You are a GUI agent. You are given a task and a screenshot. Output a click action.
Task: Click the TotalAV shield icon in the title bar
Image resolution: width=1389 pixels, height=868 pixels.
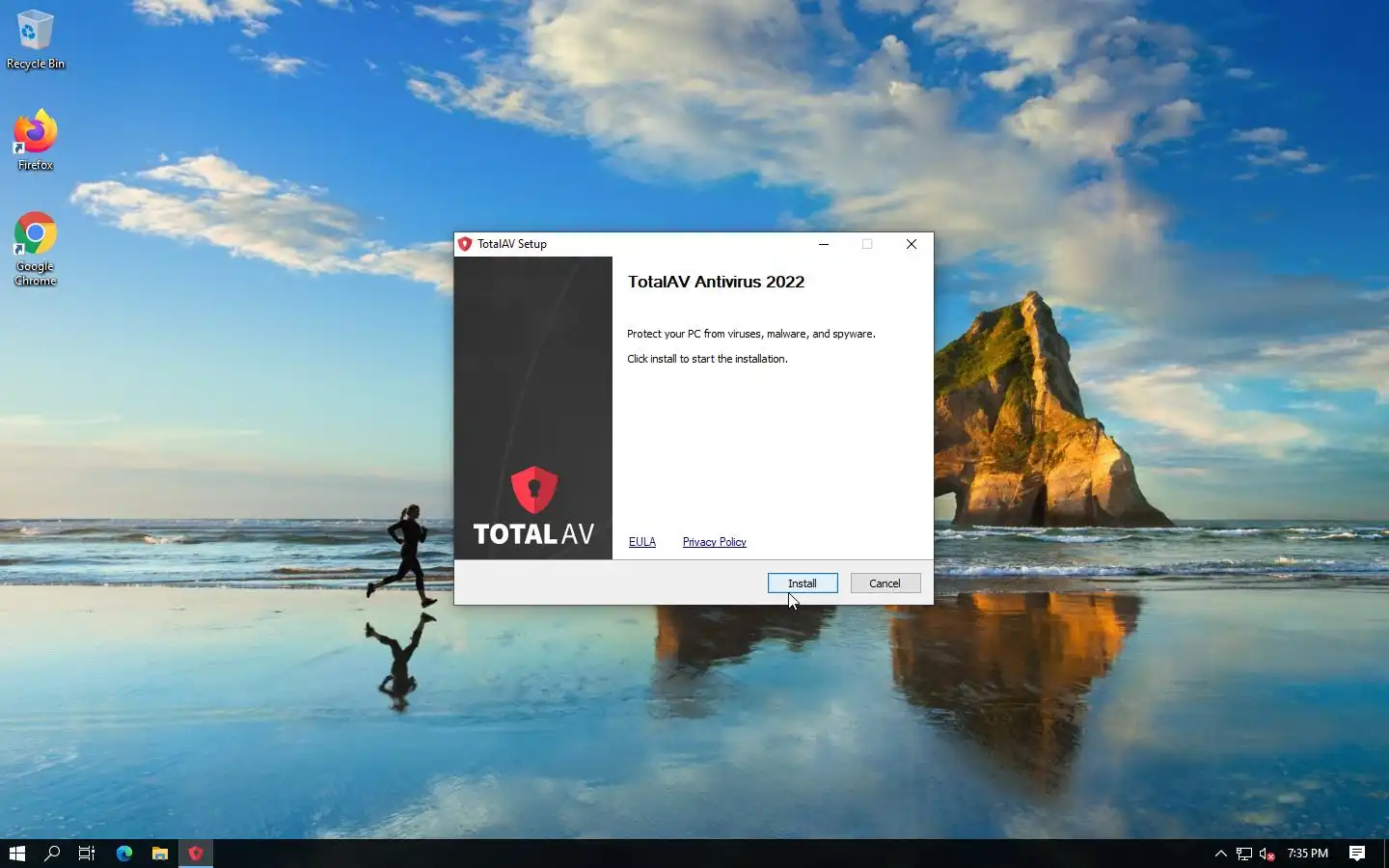click(x=465, y=244)
